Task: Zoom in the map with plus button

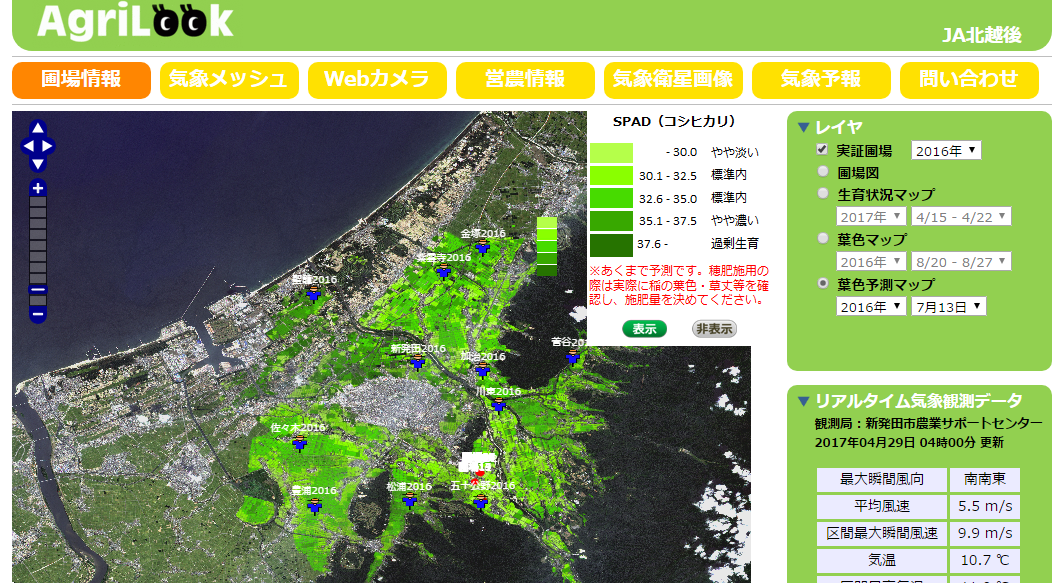Action: click(38, 188)
